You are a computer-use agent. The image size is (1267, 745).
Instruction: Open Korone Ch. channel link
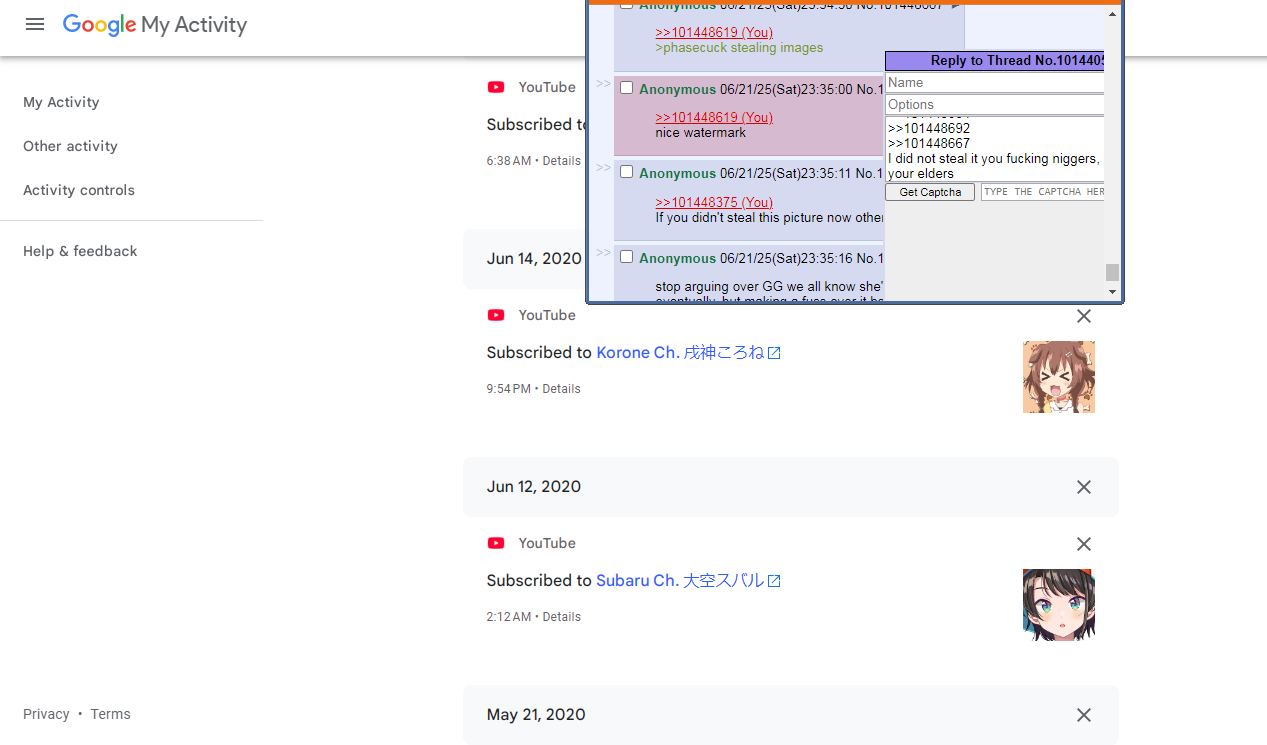pos(680,353)
